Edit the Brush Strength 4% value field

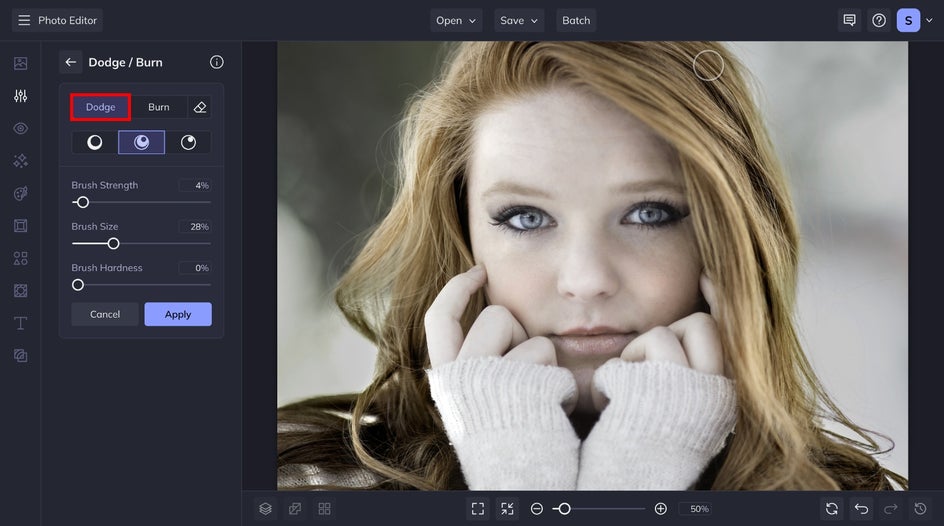click(x=195, y=185)
